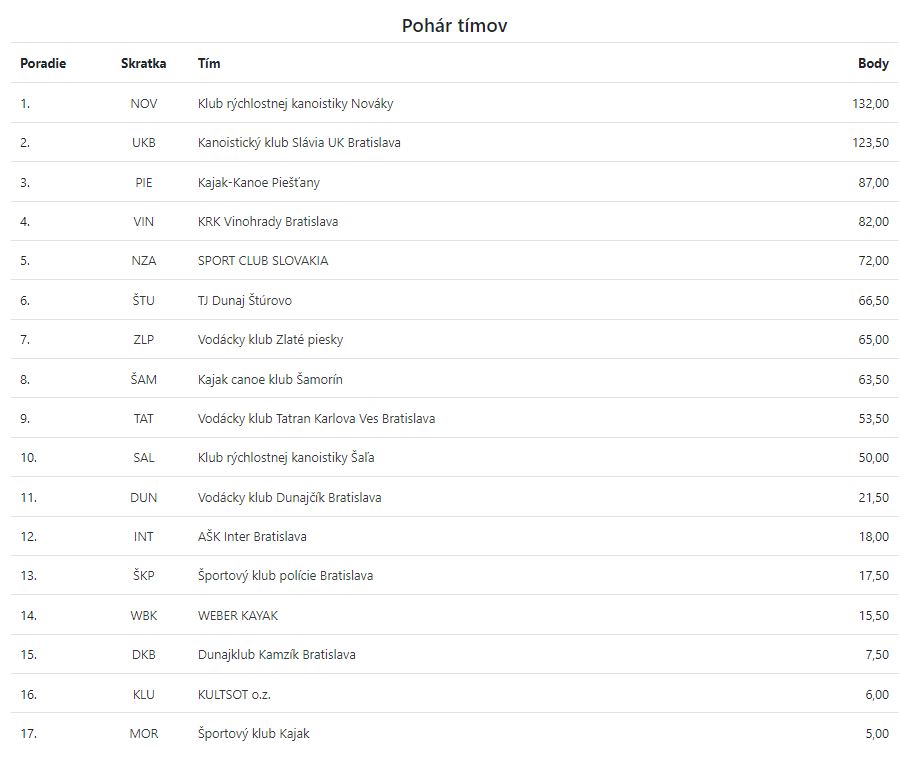Click KRK Vinohrady Bratislava team name
The height and width of the screenshot is (759, 923).
click(268, 222)
